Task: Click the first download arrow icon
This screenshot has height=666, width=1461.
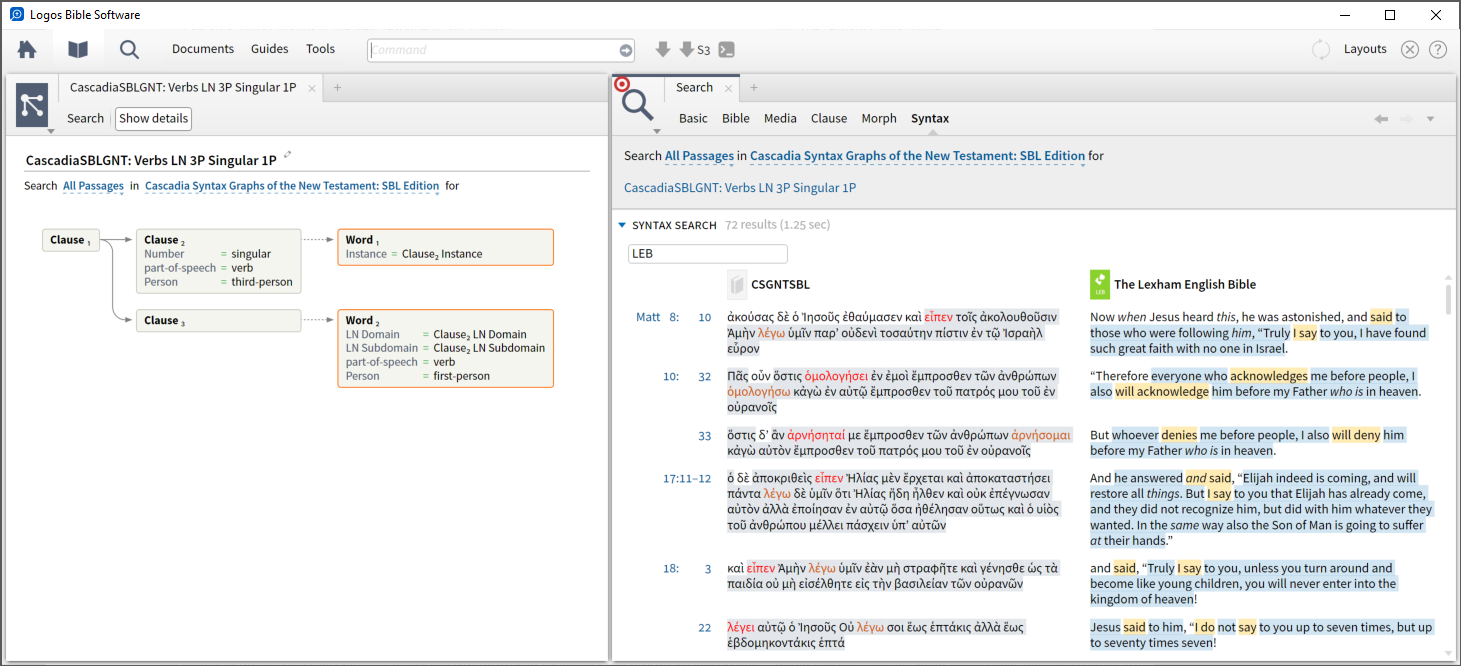Action: [x=662, y=49]
